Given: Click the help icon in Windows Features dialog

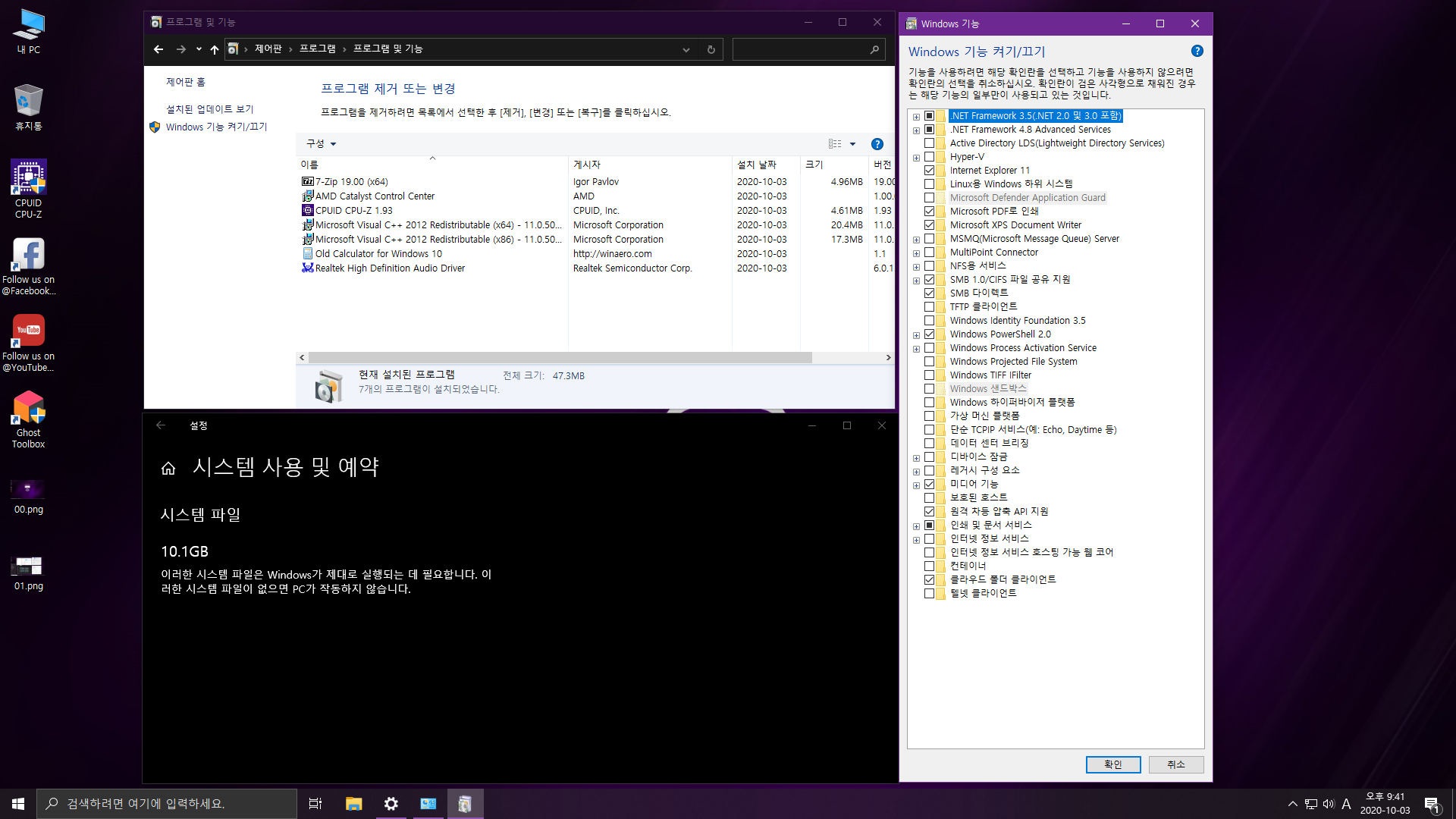Looking at the screenshot, I should [x=1197, y=51].
